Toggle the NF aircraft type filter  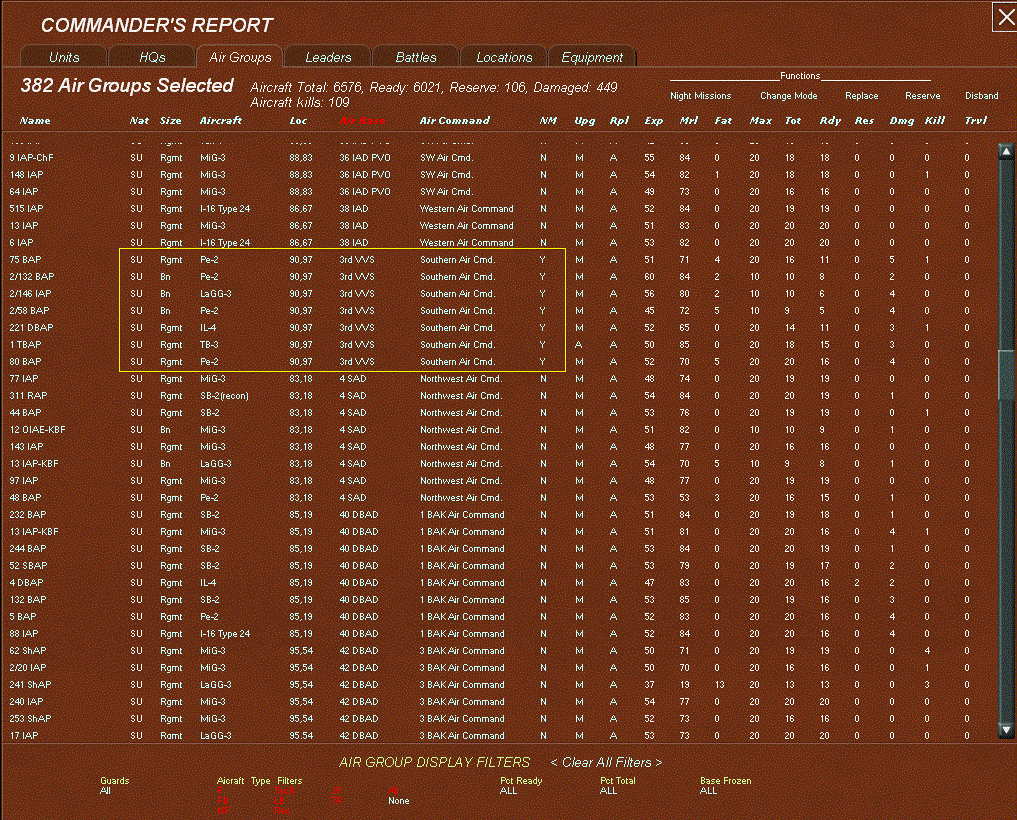pos(222,810)
